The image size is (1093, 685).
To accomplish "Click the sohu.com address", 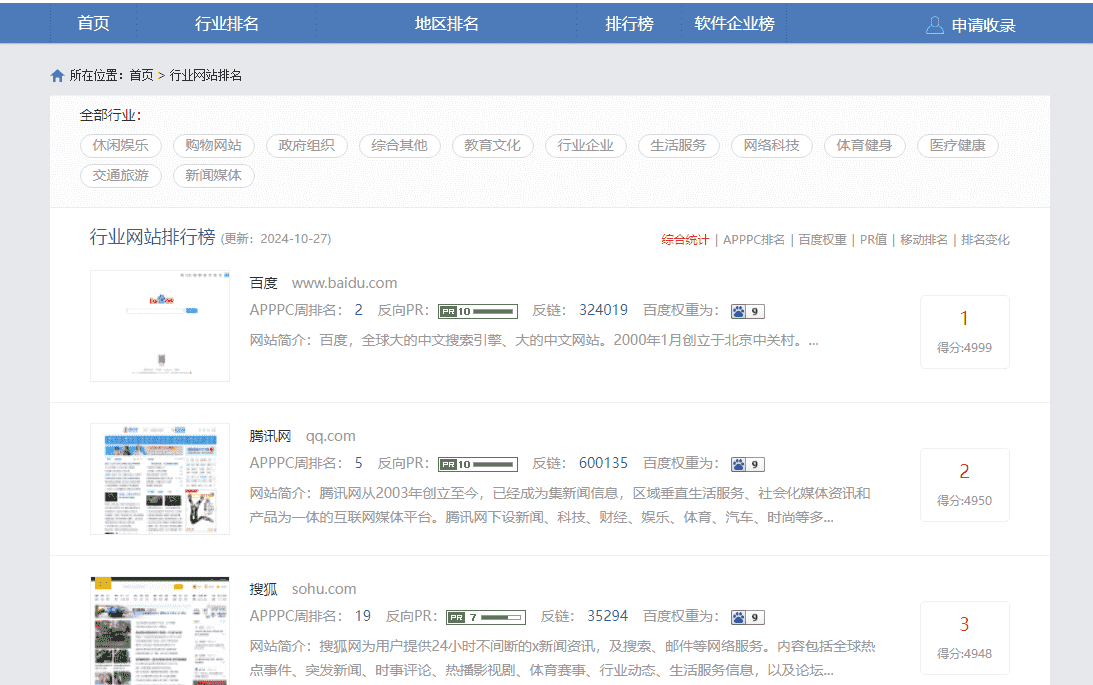I will pyautogui.click(x=324, y=589).
